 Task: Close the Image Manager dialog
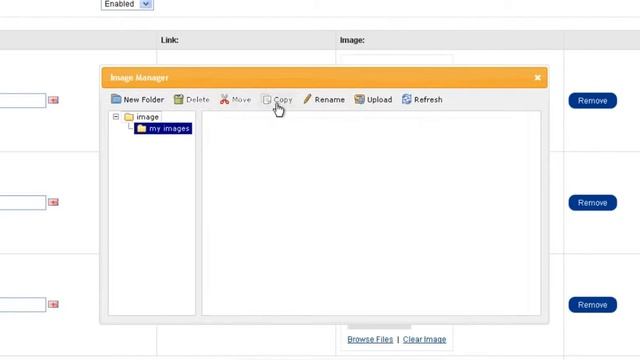tap(538, 78)
